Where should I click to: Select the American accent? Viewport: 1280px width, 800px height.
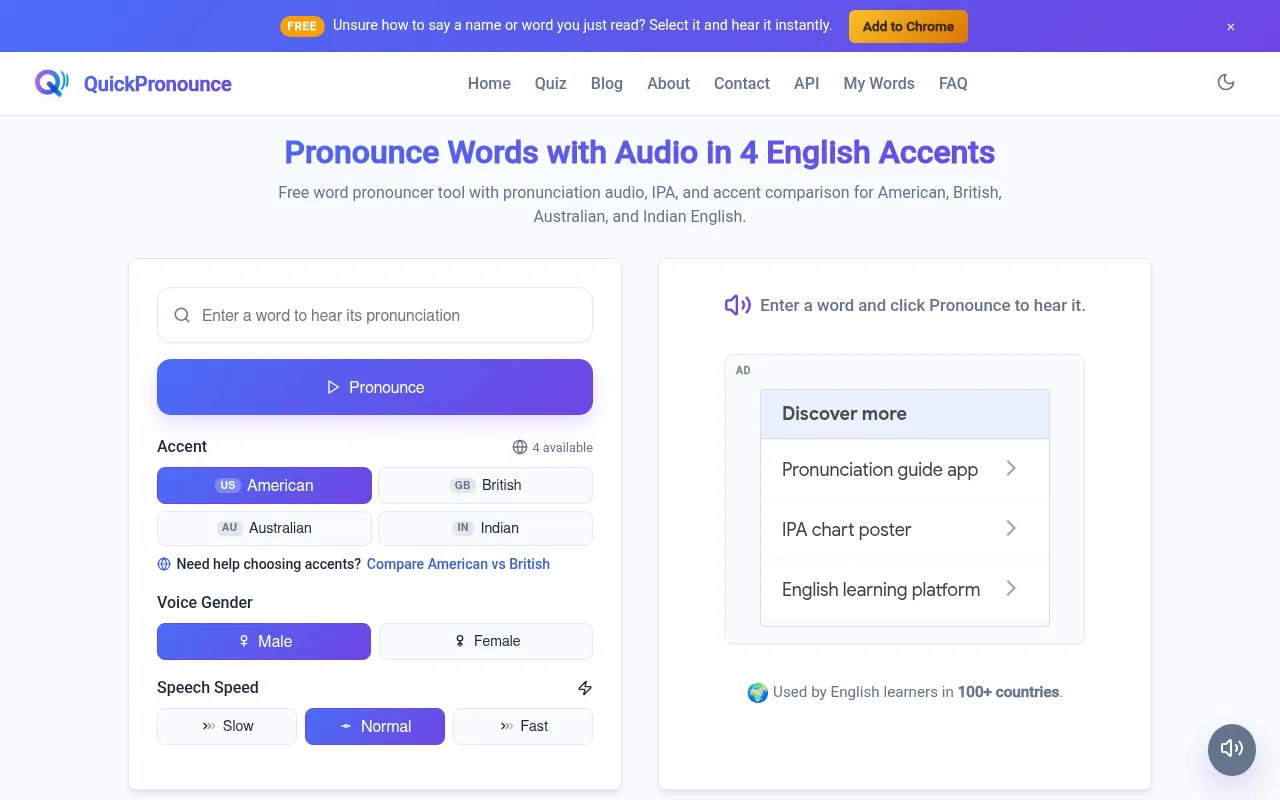pyautogui.click(x=264, y=486)
